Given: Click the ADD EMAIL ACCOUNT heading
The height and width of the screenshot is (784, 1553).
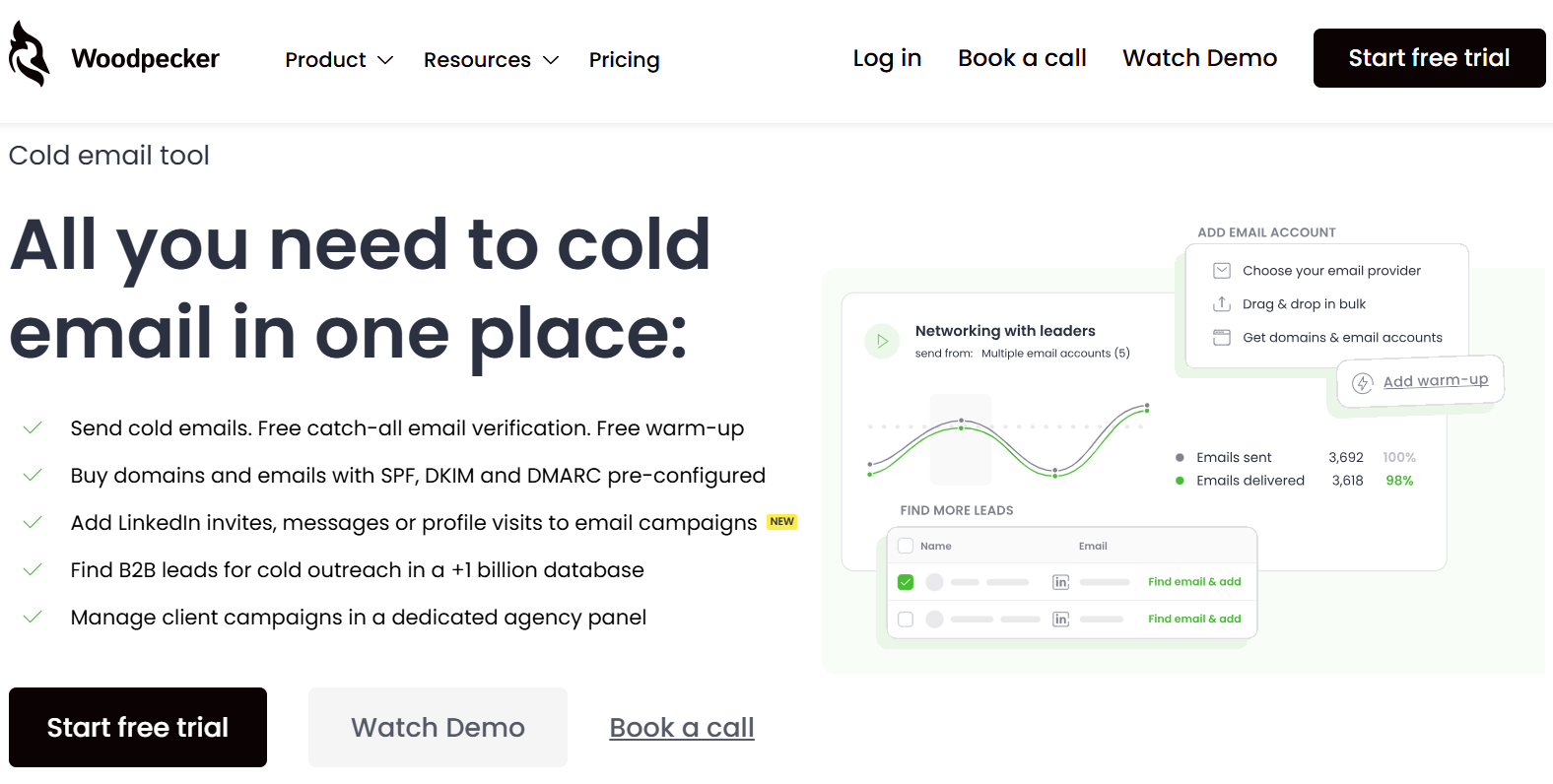Looking at the screenshot, I should 1266,232.
